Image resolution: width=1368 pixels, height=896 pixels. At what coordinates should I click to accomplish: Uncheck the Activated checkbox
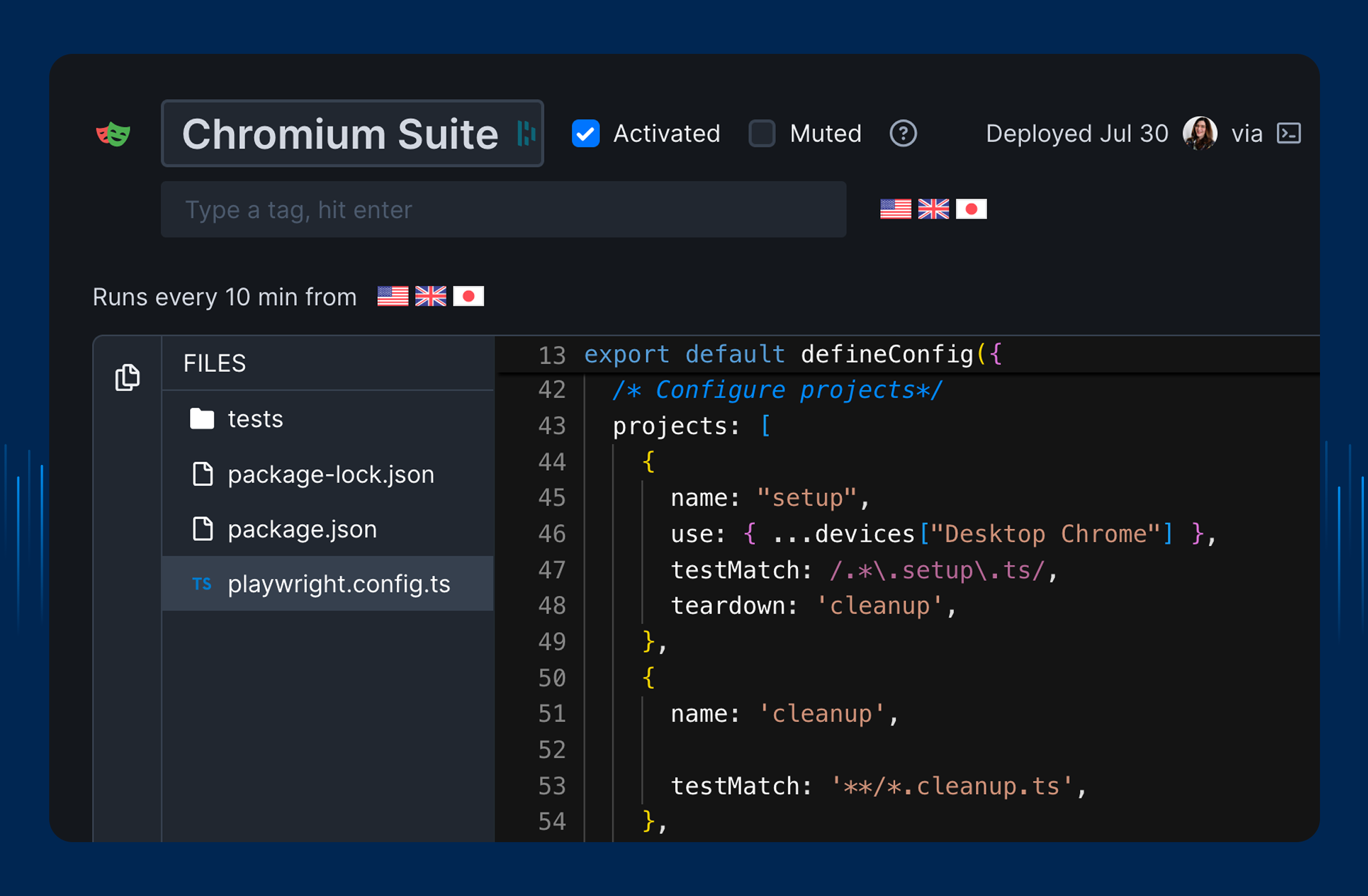[585, 134]
